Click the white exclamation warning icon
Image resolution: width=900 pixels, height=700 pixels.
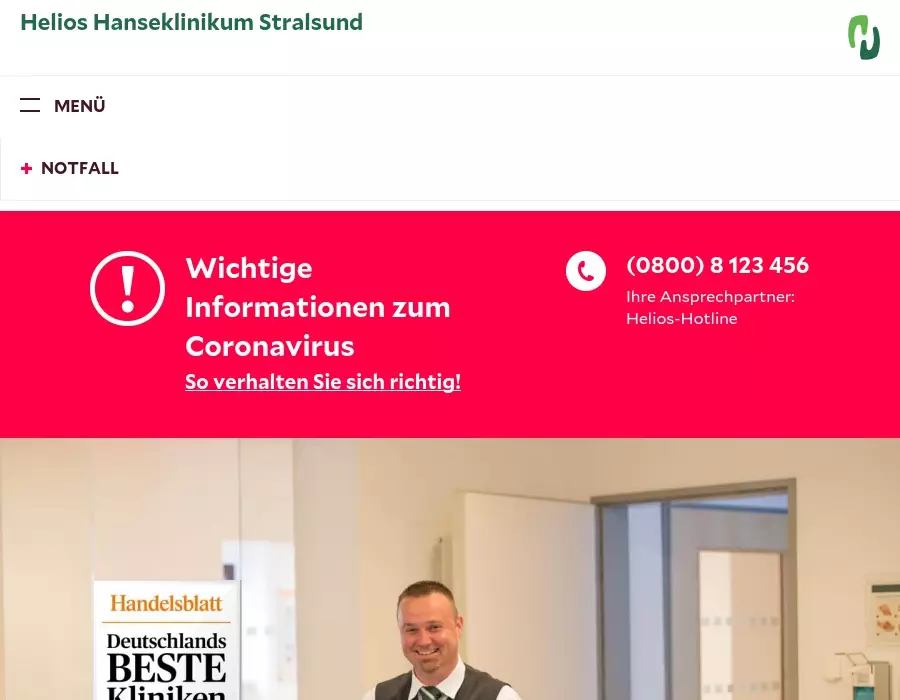tap(127, 289)
